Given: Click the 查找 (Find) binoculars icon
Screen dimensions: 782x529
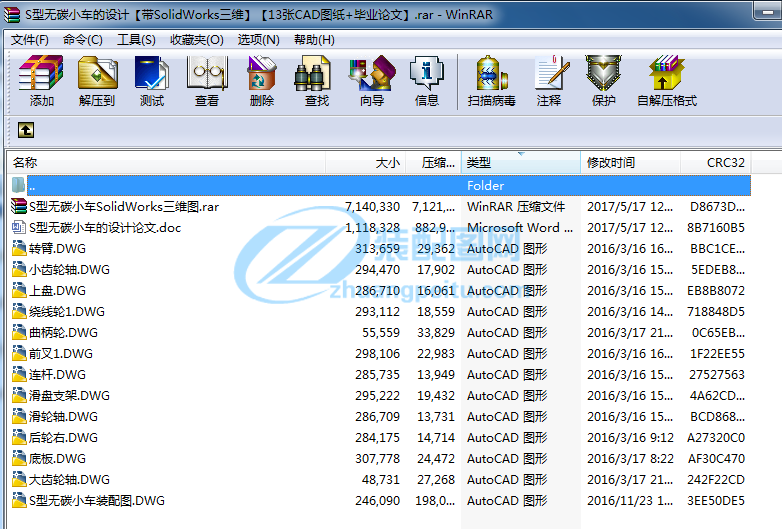Looking at the screenshot, I should coord(312,73).
